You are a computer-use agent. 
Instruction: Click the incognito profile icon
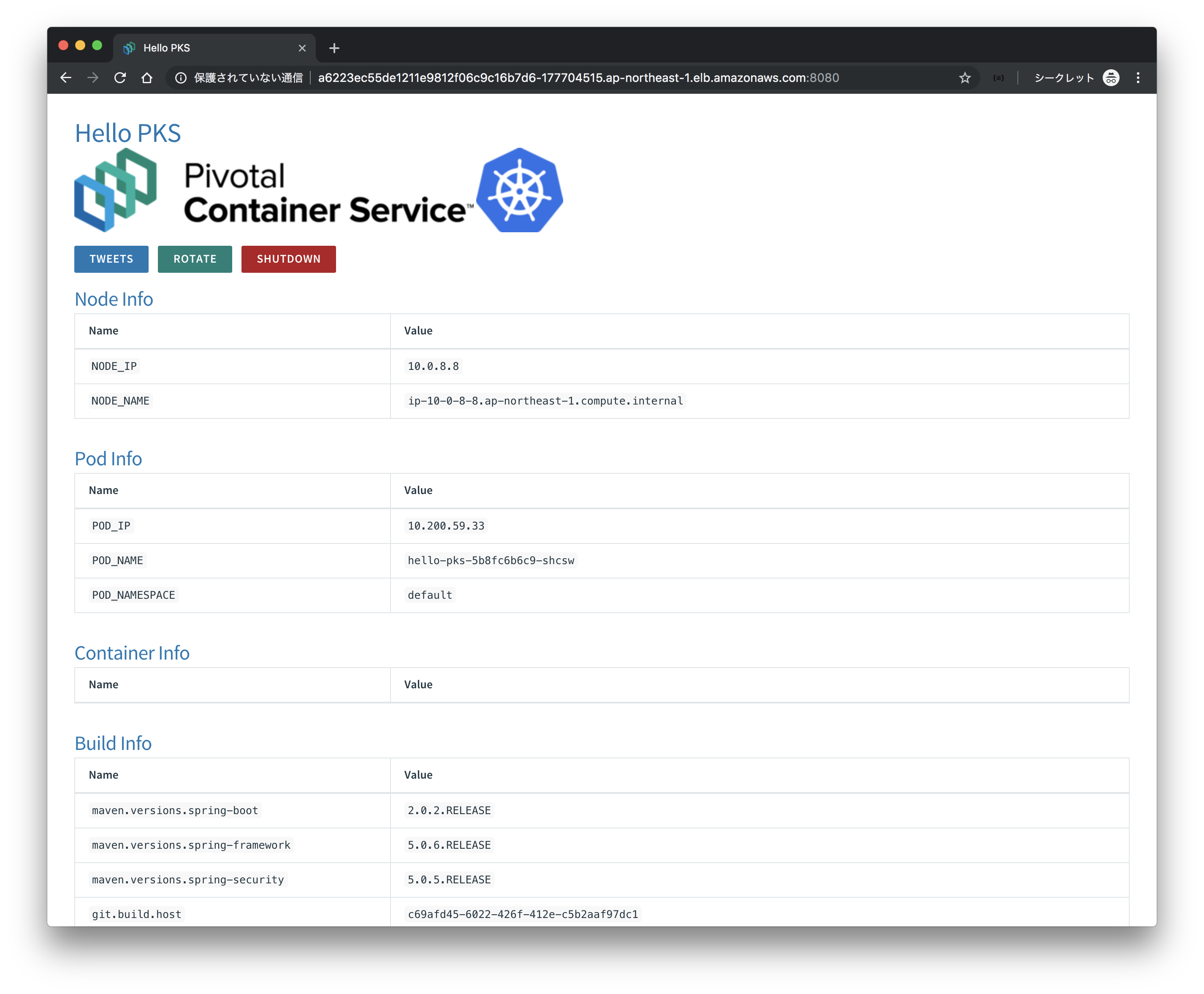pyautogui.click(x=1111, y=78)
